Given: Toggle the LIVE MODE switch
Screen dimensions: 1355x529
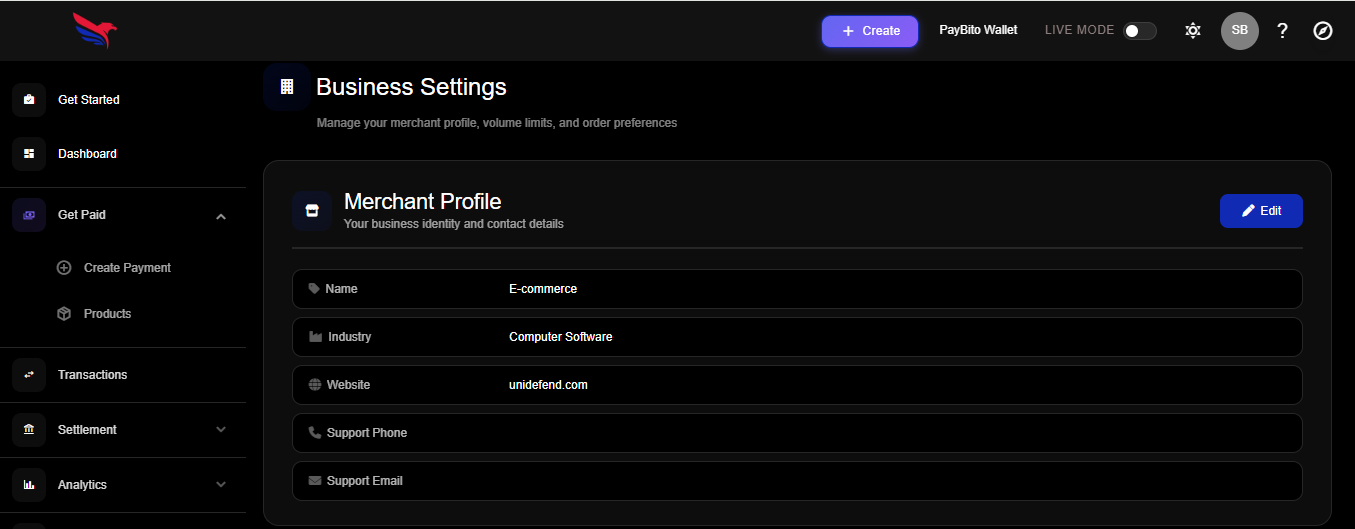Looking at the screenshot, I should click(x=1140, y=31).
